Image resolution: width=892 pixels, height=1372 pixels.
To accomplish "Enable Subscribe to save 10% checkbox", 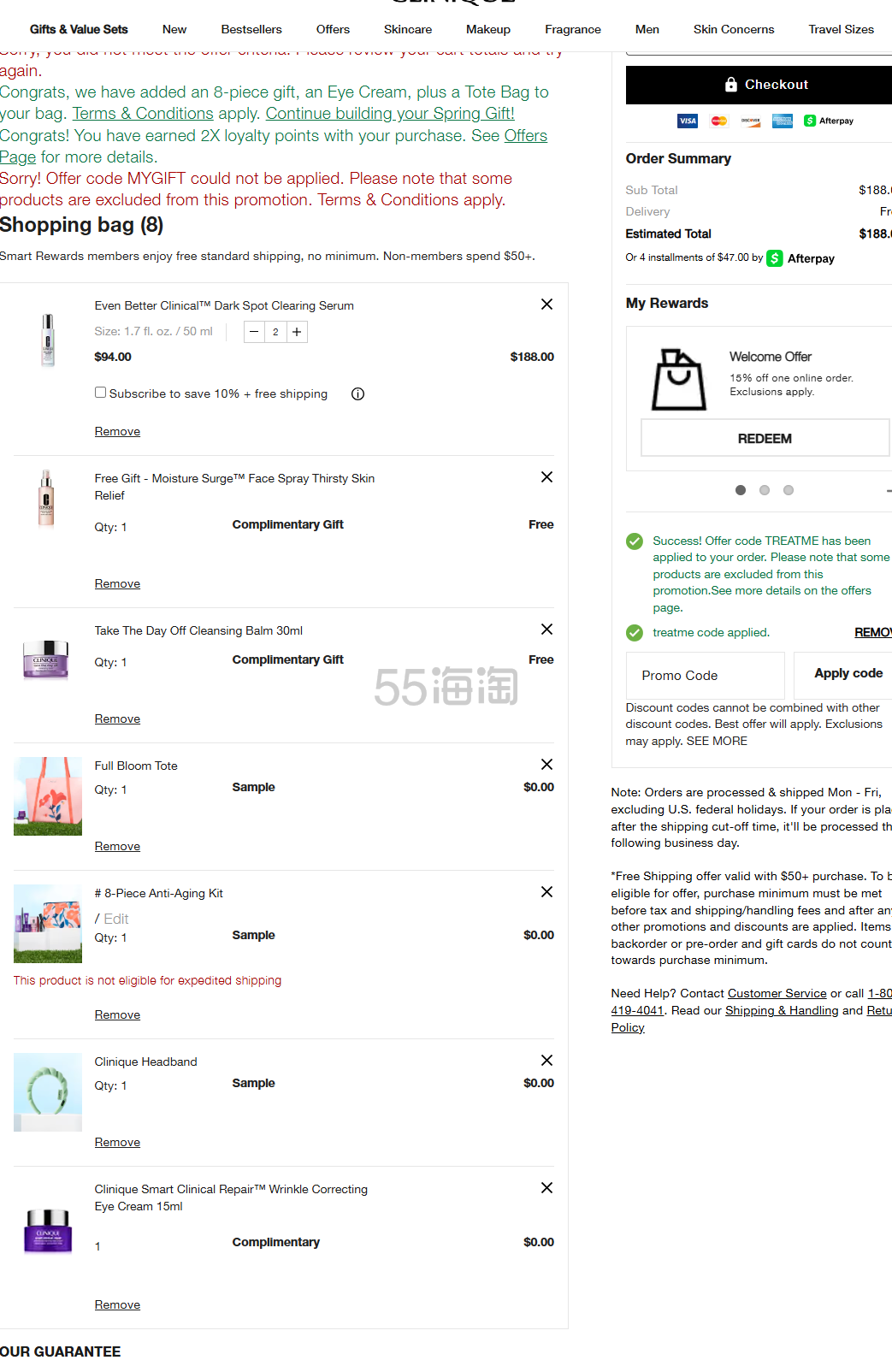I will 101,393.
